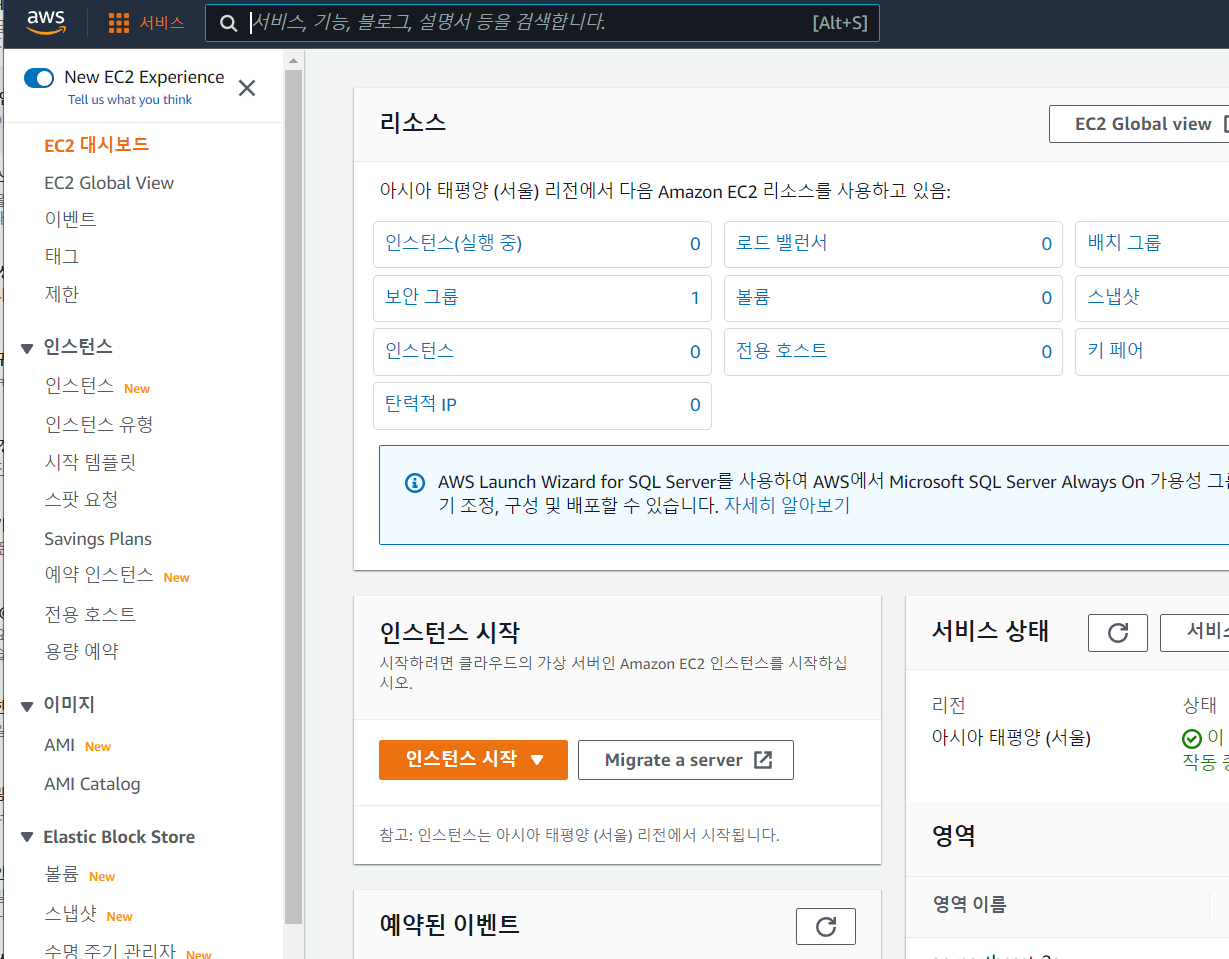Open 스팟 요청 in the sidebar
The height and width of the screenshot is (959, 1229).
tap(81, 499)
